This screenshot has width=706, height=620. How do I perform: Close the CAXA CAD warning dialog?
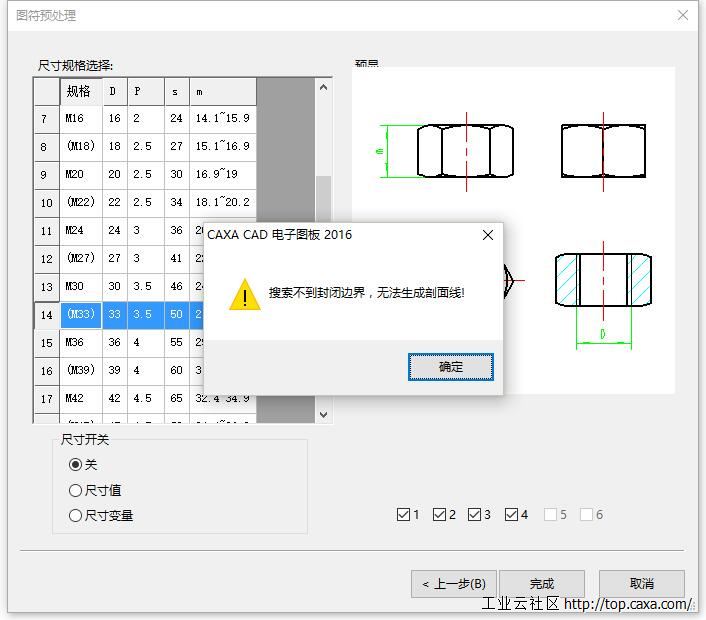pyautogui.click(x=488, y=235)
